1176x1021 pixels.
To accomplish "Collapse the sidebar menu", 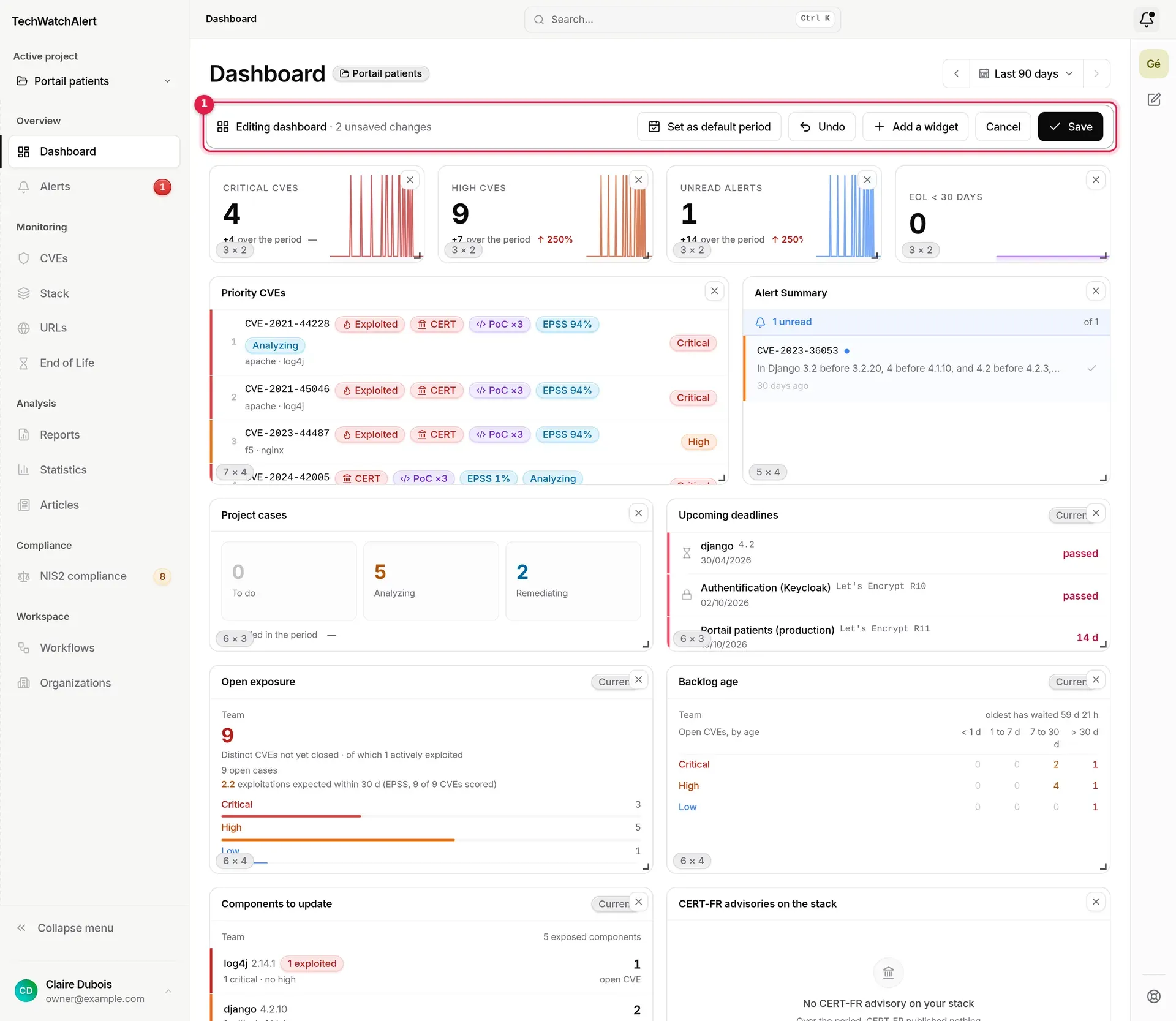I will [x=66, y=928].
